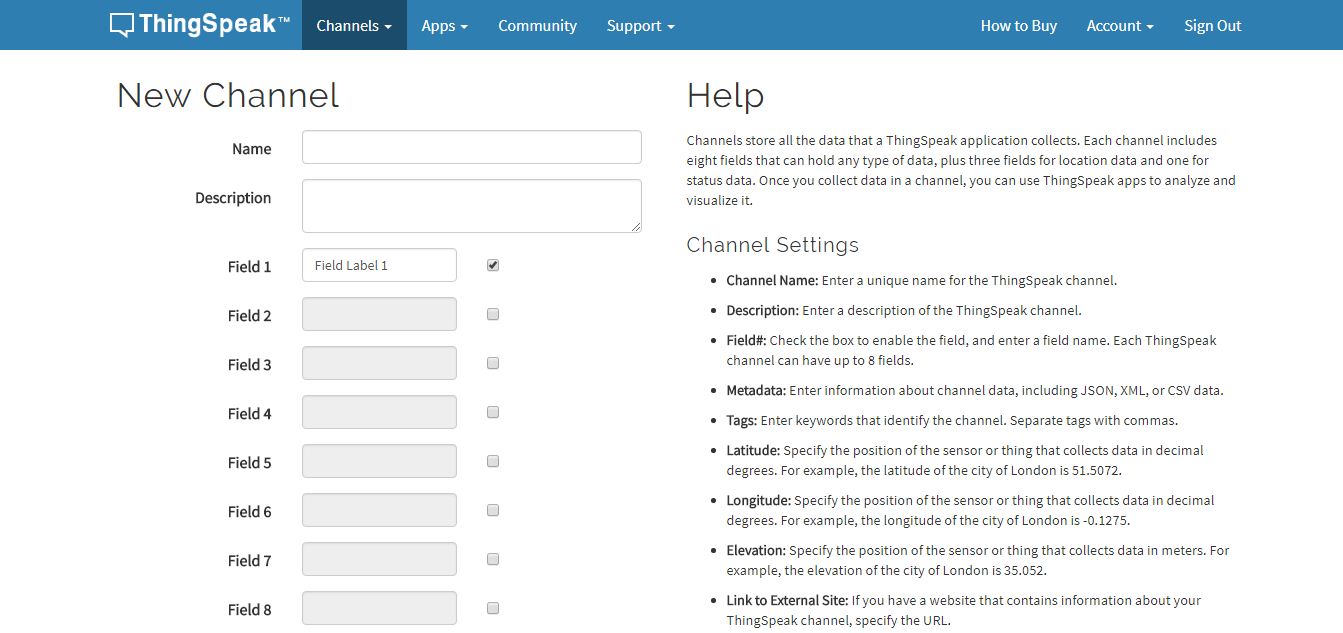Screen dimensions: 1343x633
Task: Click the ThingSpeak logo icon
Action: 122,25
